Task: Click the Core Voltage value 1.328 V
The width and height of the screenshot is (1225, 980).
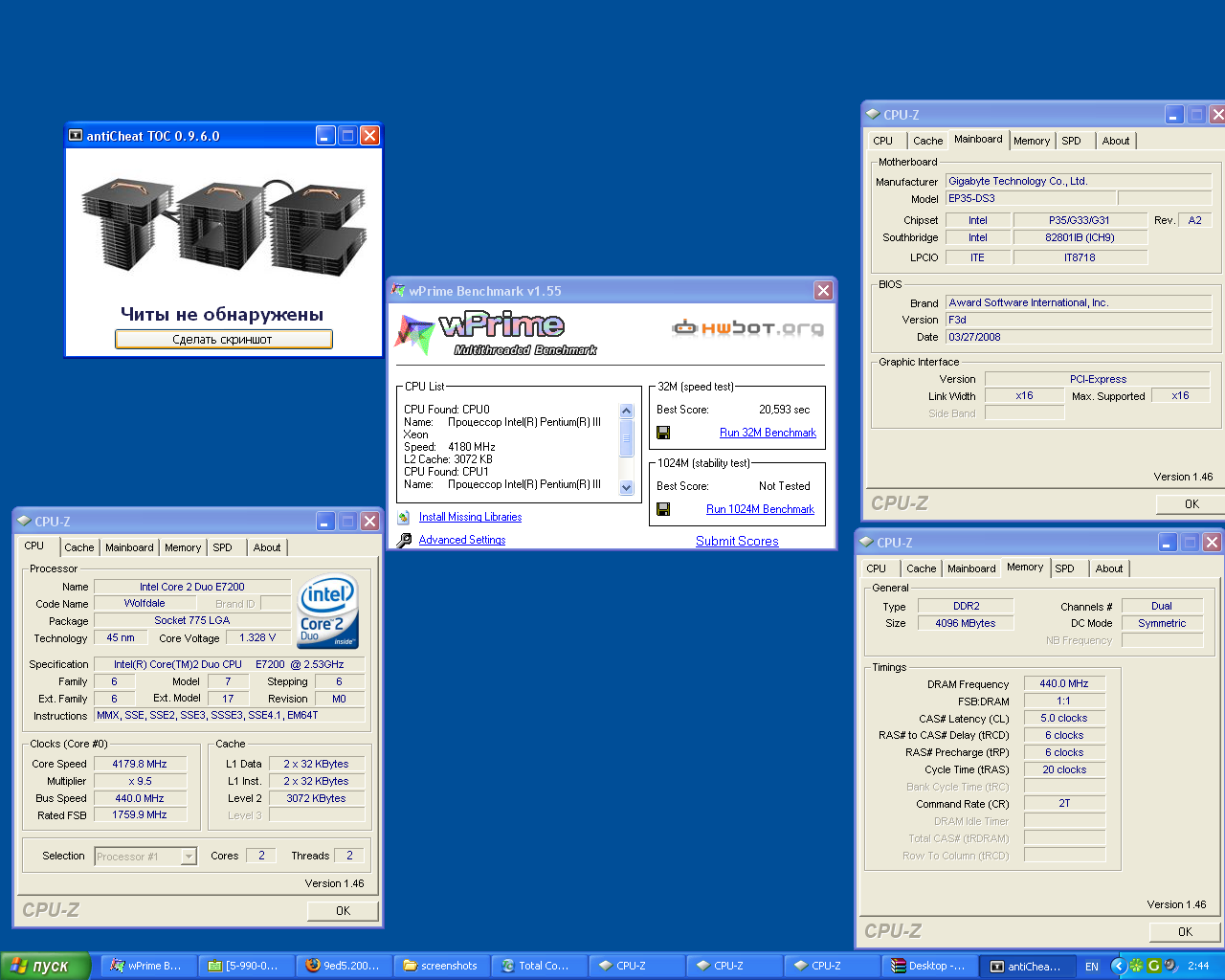Action: point(258,637)
